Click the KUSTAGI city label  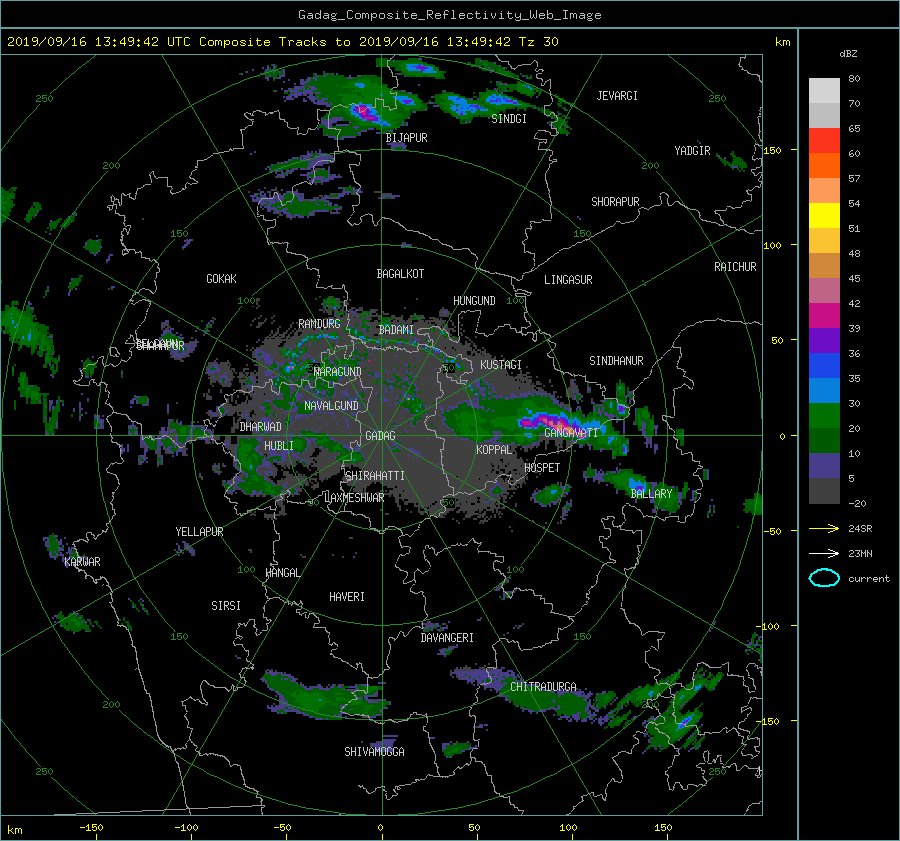(x=501, y=365)
